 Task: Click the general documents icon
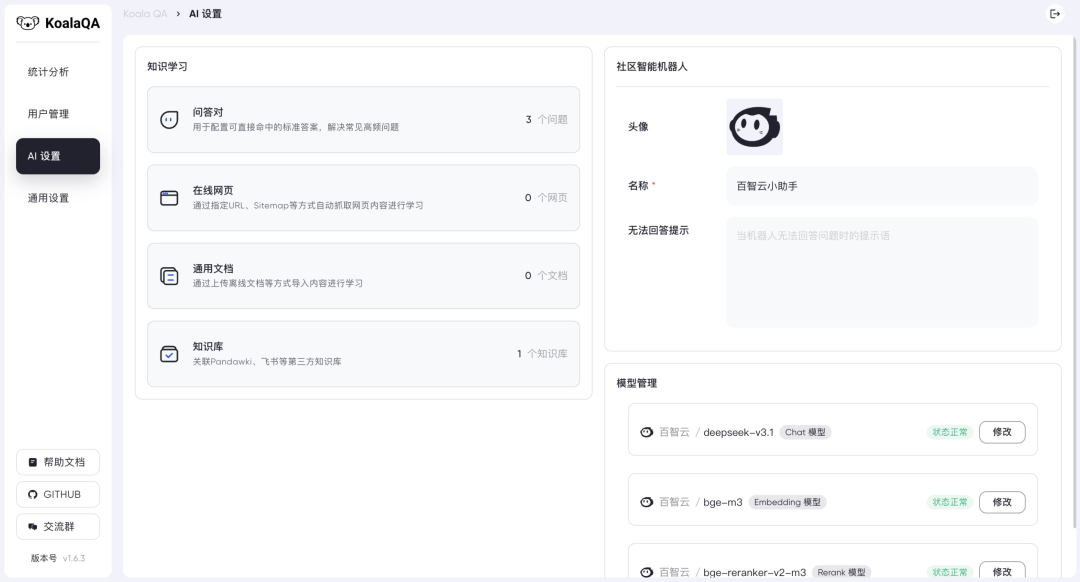pos(169,276)
